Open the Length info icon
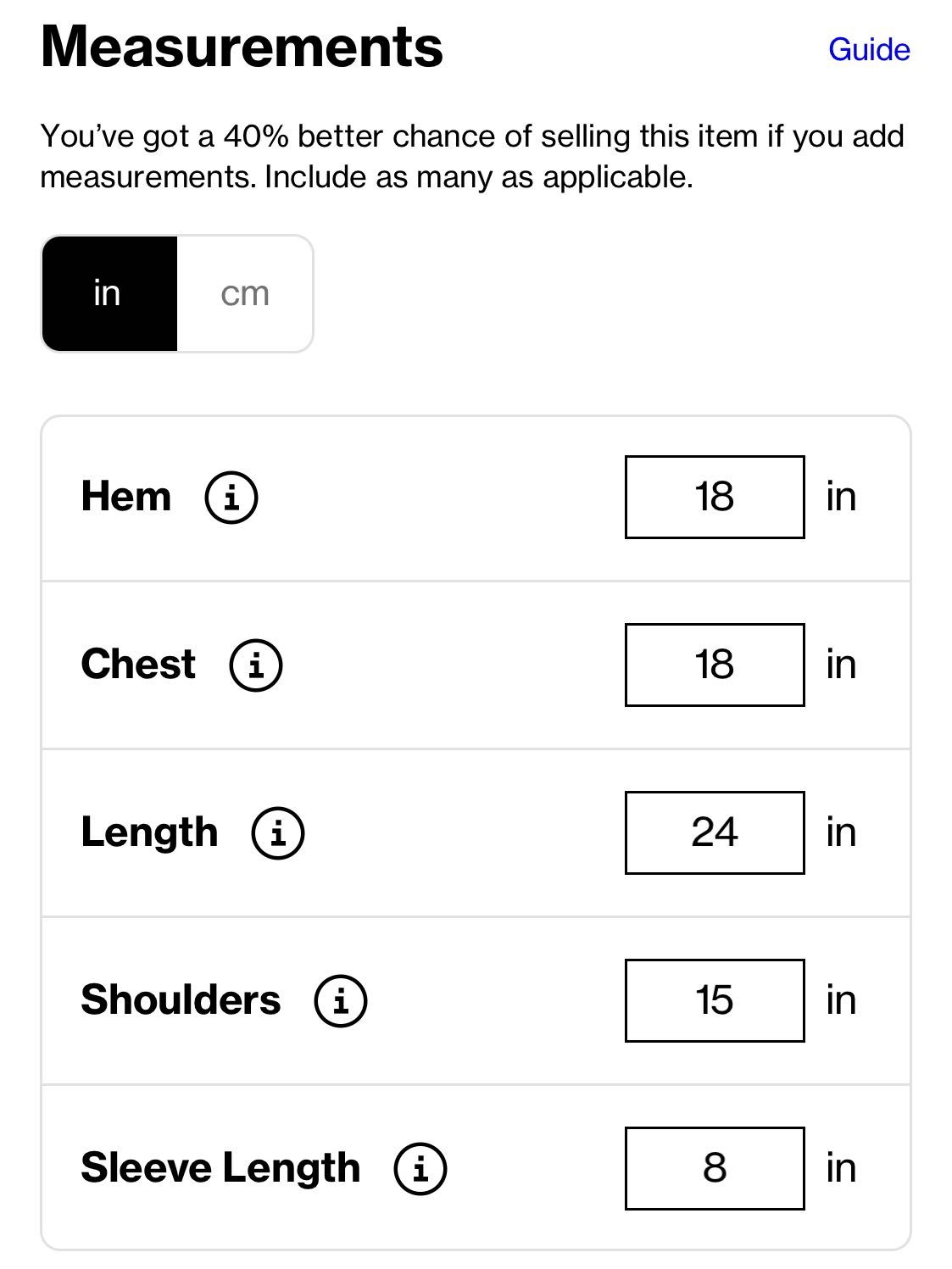This screenshot has width=952, height=1269. coord(278,832)
